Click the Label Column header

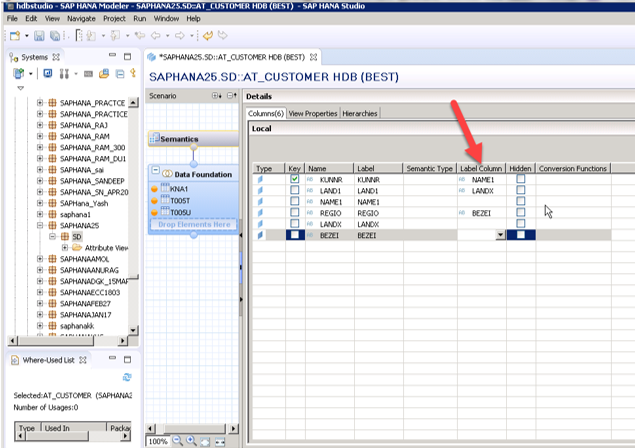click(x=481, y=169)
